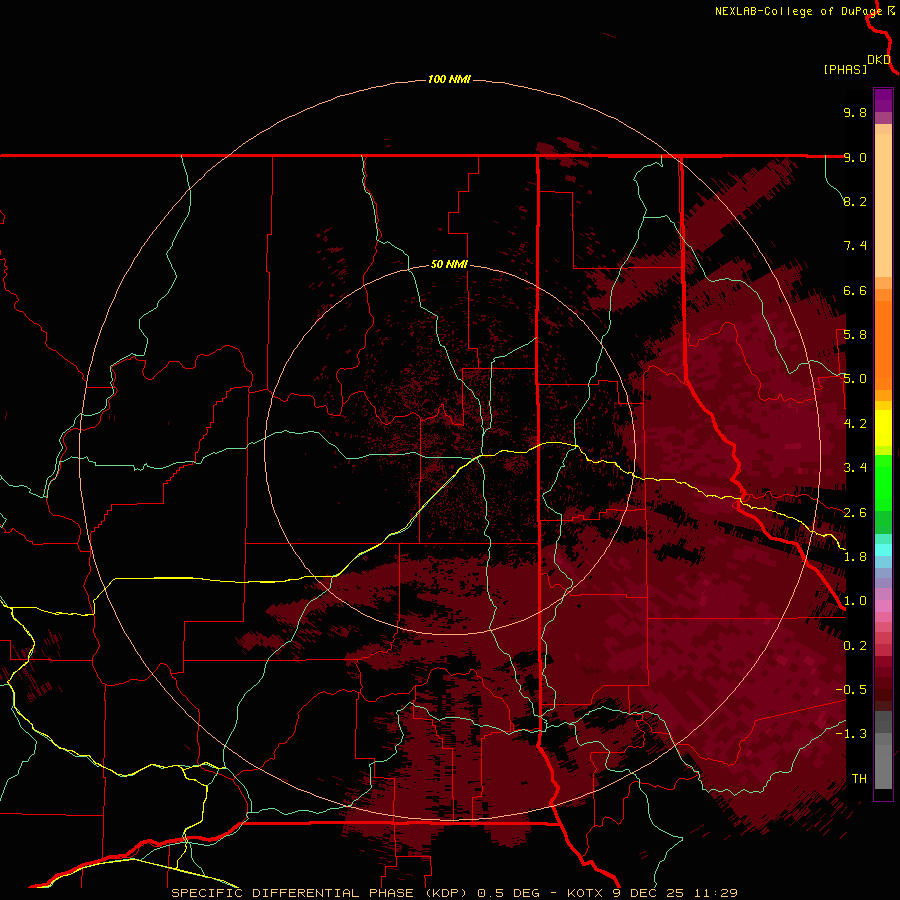Select the 8.2 scale value
Screen dimensions: 900x900
(x=855, y=201)
